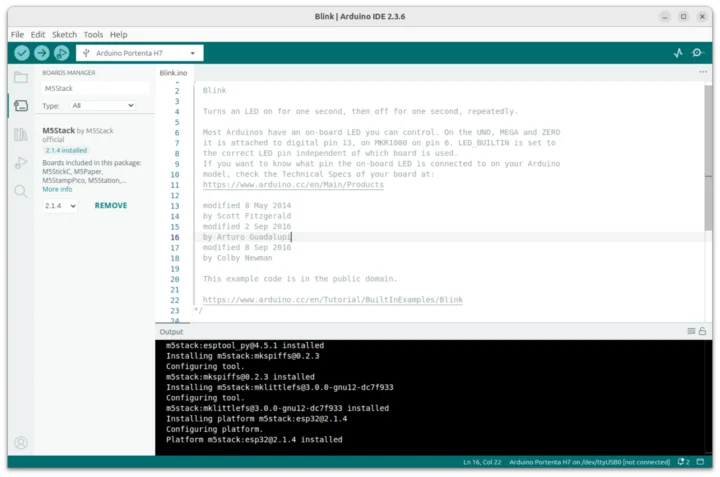Click the Verify sketch checkmark button
The image size is (720, 477).
22,53
